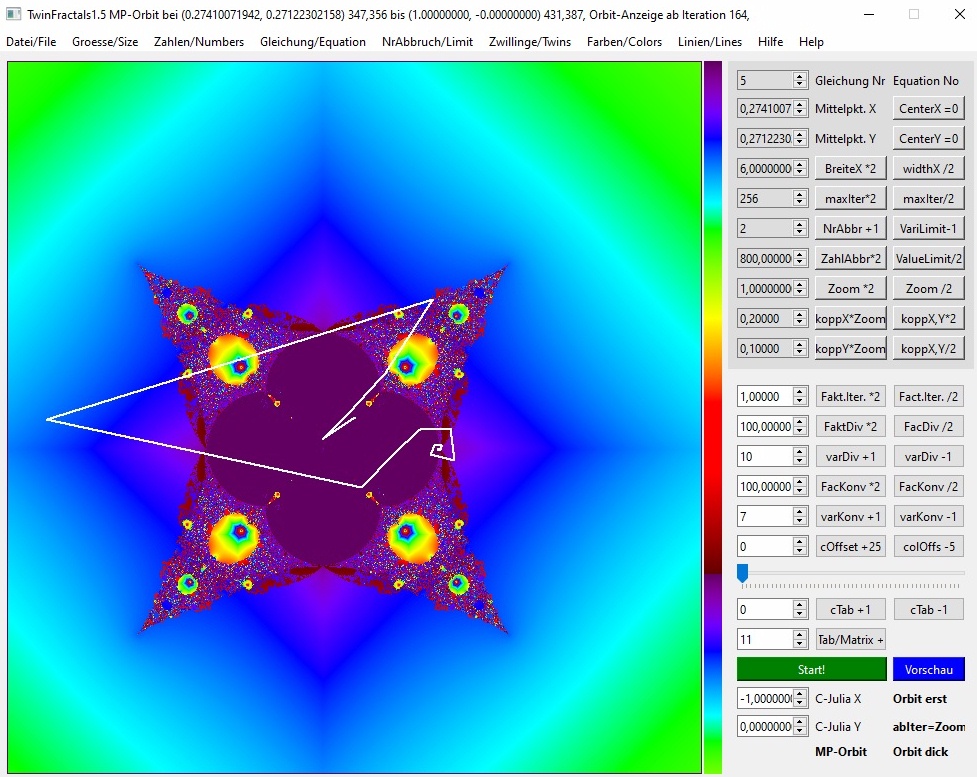Viewport: 977px width, 777px height.
Task: Click the Tab/Matrix + button
Action: [x=851, y=639]
